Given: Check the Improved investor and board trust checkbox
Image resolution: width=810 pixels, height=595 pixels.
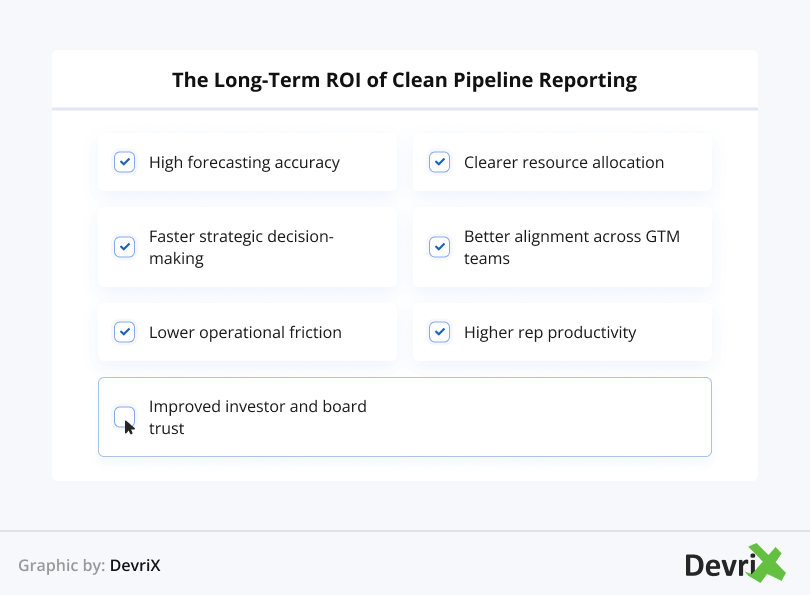Looking at the screenshot, I should [x=124, y=417].
